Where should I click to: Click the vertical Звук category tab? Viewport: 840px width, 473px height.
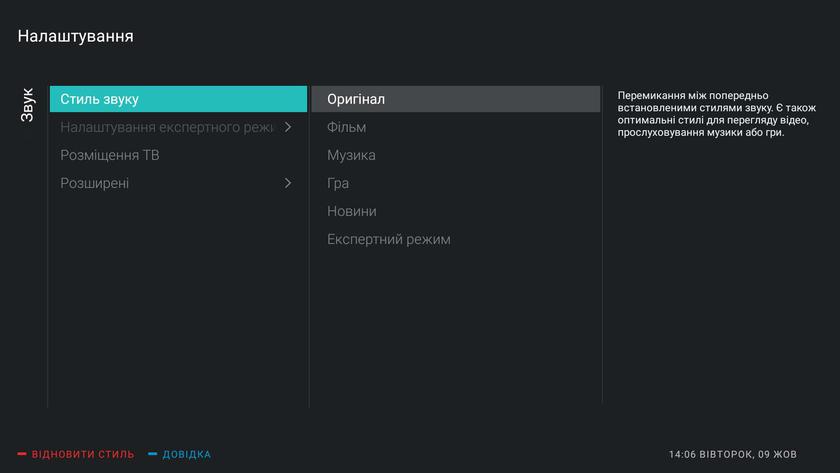tap(28, 105)
